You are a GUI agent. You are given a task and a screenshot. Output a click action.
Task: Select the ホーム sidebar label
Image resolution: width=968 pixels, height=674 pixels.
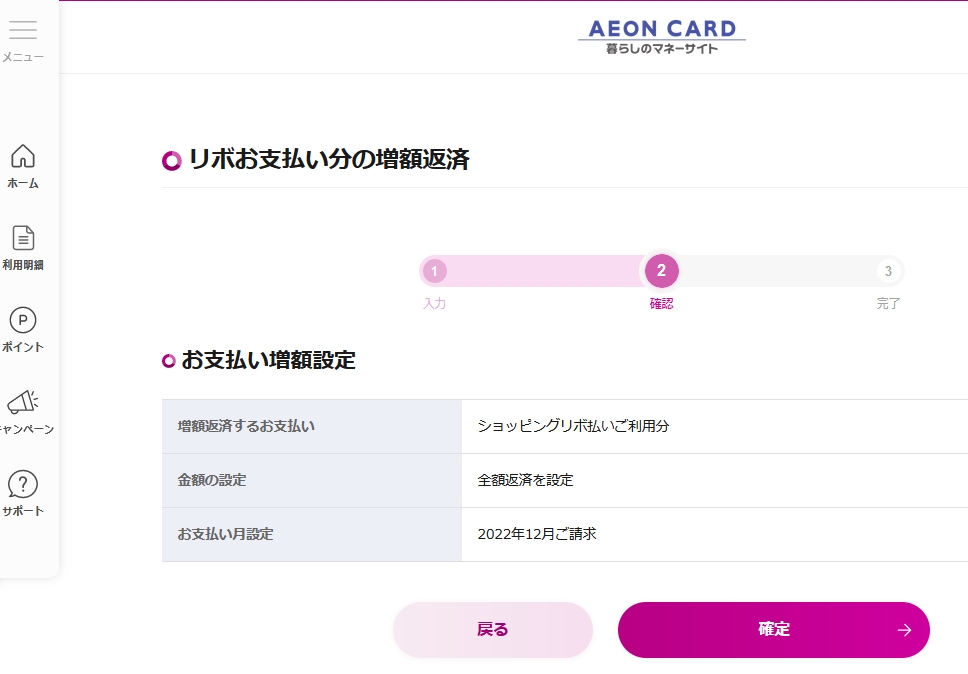point(23,183)
